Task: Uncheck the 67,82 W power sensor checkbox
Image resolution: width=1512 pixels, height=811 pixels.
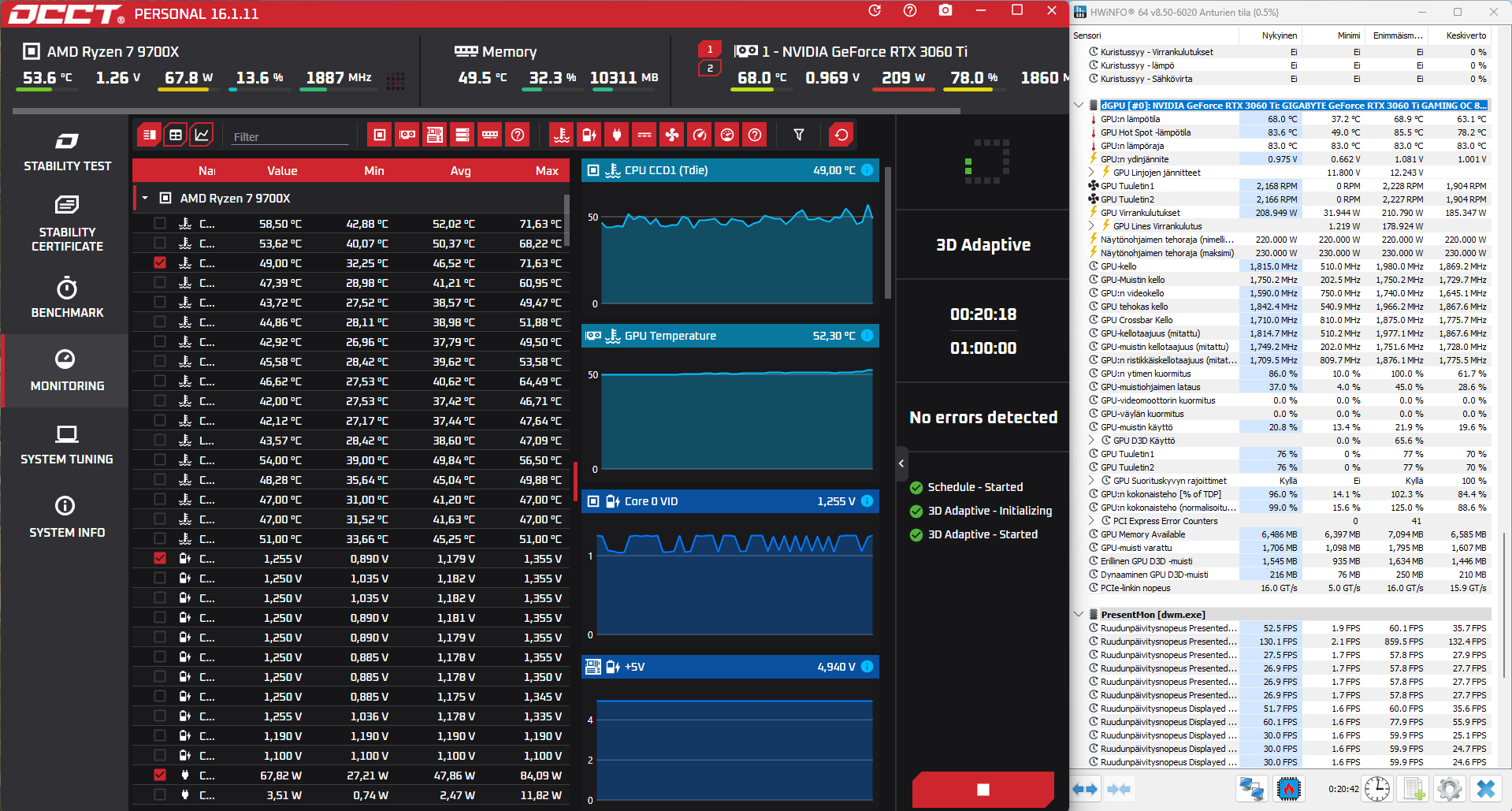Action: point(160,775)
